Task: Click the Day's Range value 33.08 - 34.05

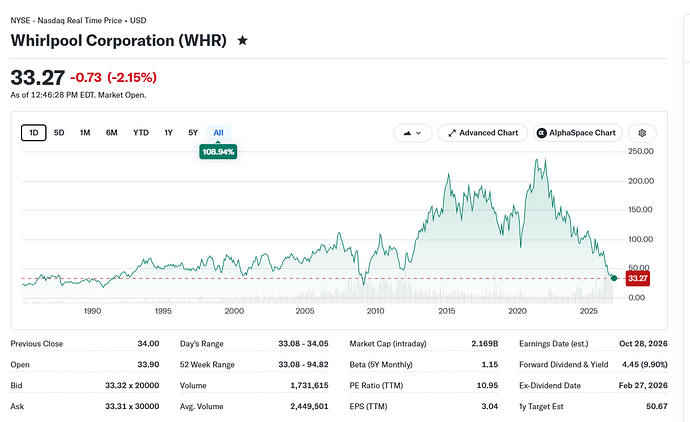Action: point(303,344)
